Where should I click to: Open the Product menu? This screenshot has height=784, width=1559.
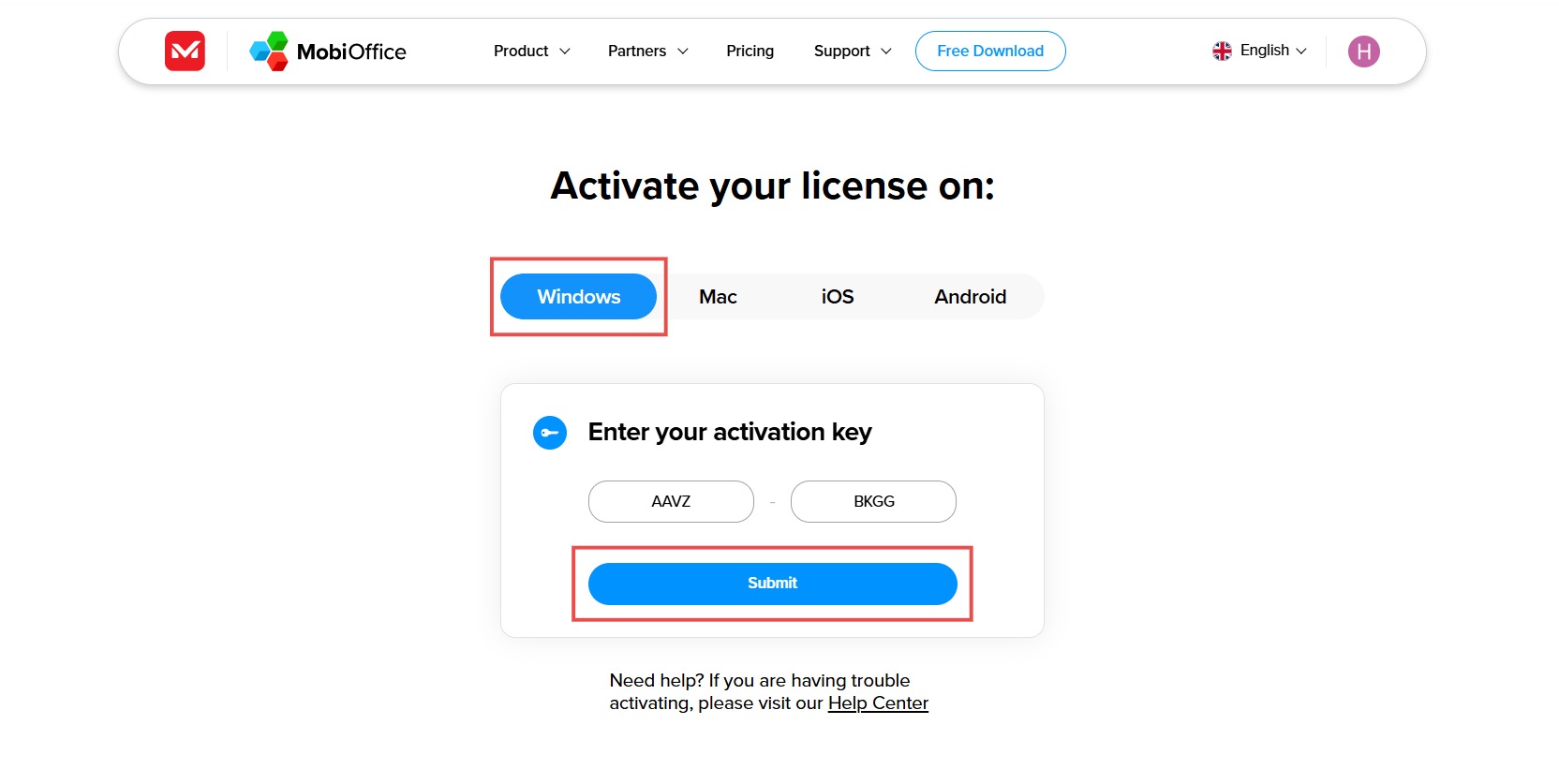[x=521, y=51]
